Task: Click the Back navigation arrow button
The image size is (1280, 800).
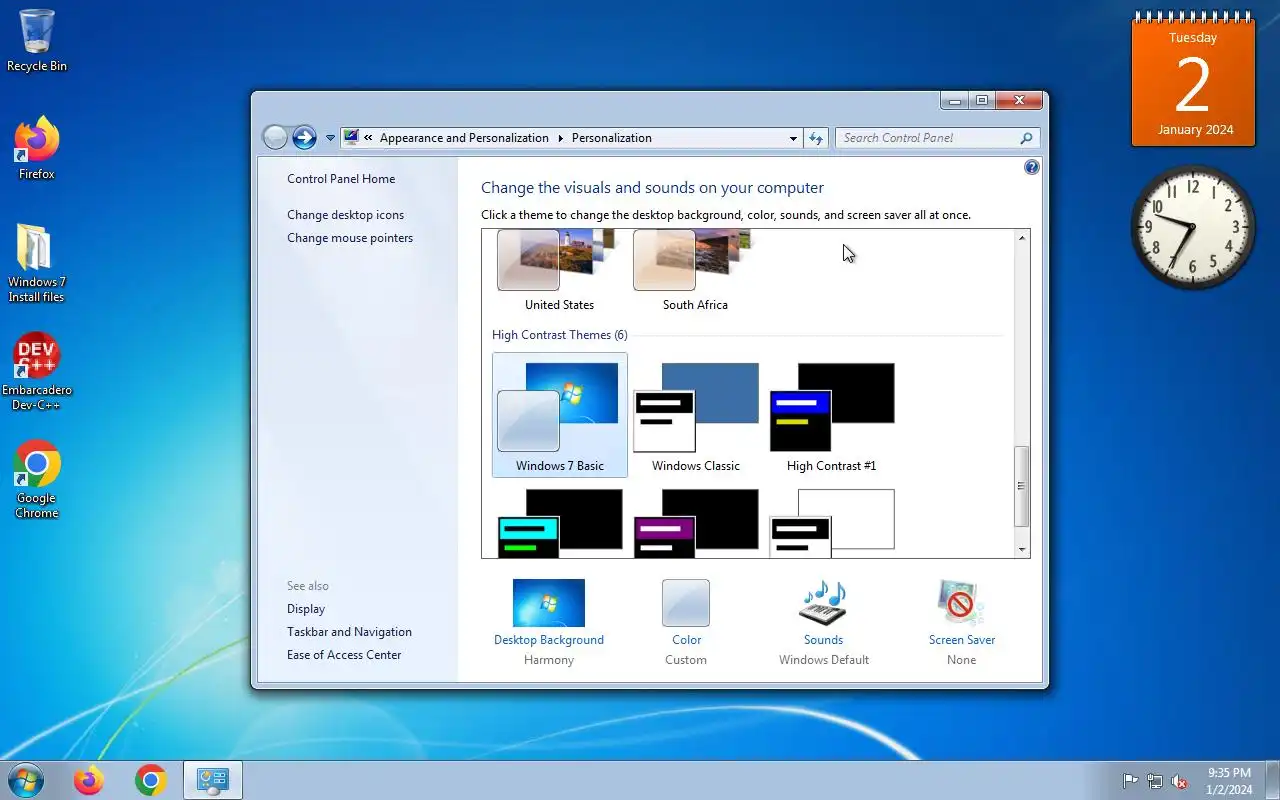Action: (275, 138)
